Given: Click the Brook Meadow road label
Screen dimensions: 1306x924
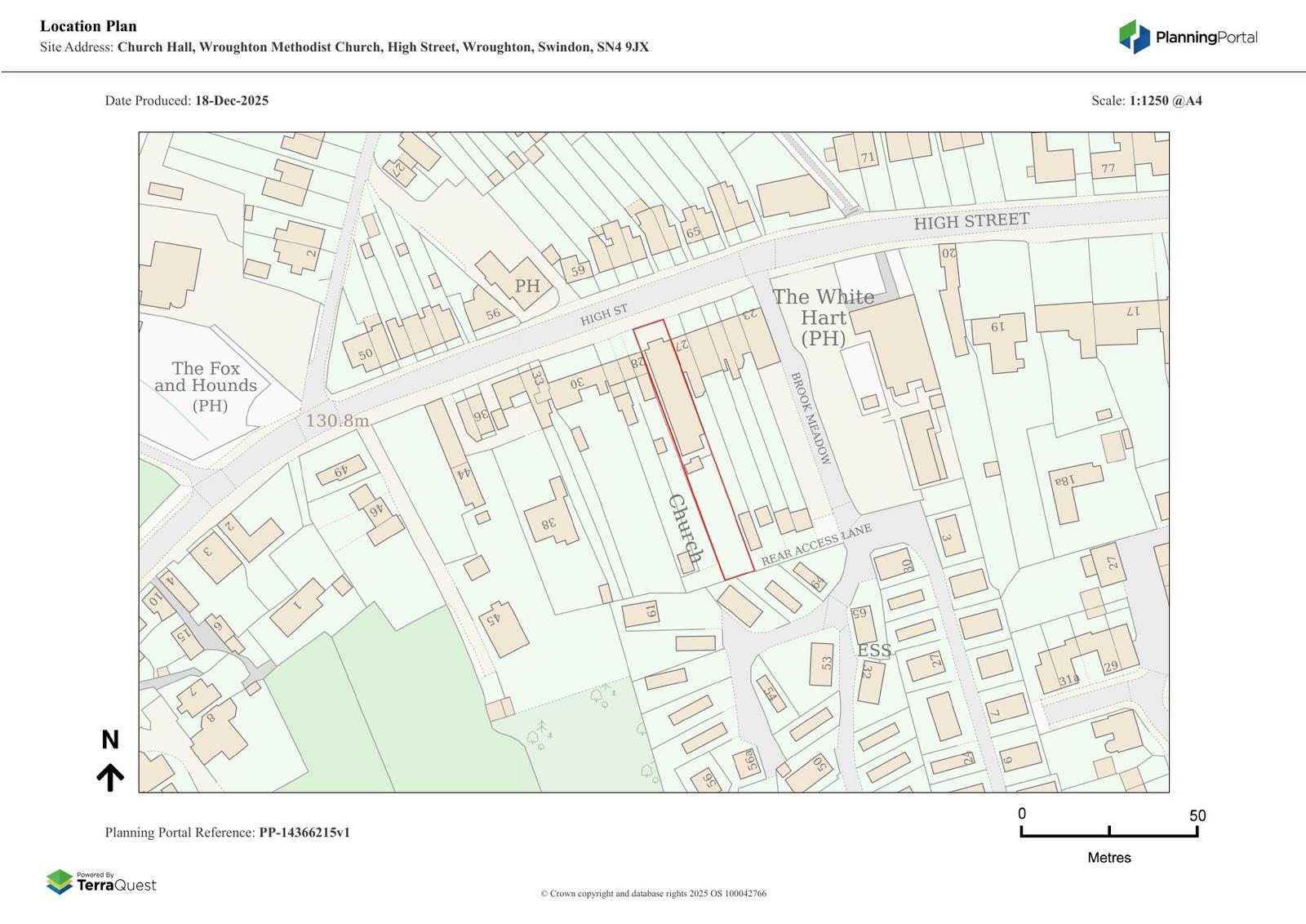Looking at the screenshot, I should (x=810, y=418).
